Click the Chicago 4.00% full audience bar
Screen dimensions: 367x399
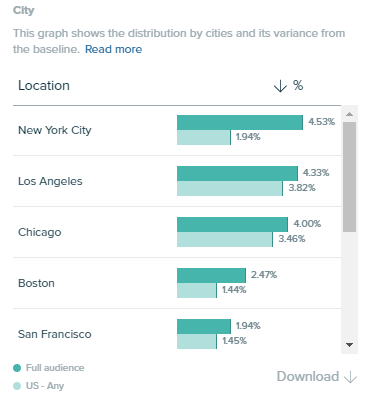(x=232, y=224)
